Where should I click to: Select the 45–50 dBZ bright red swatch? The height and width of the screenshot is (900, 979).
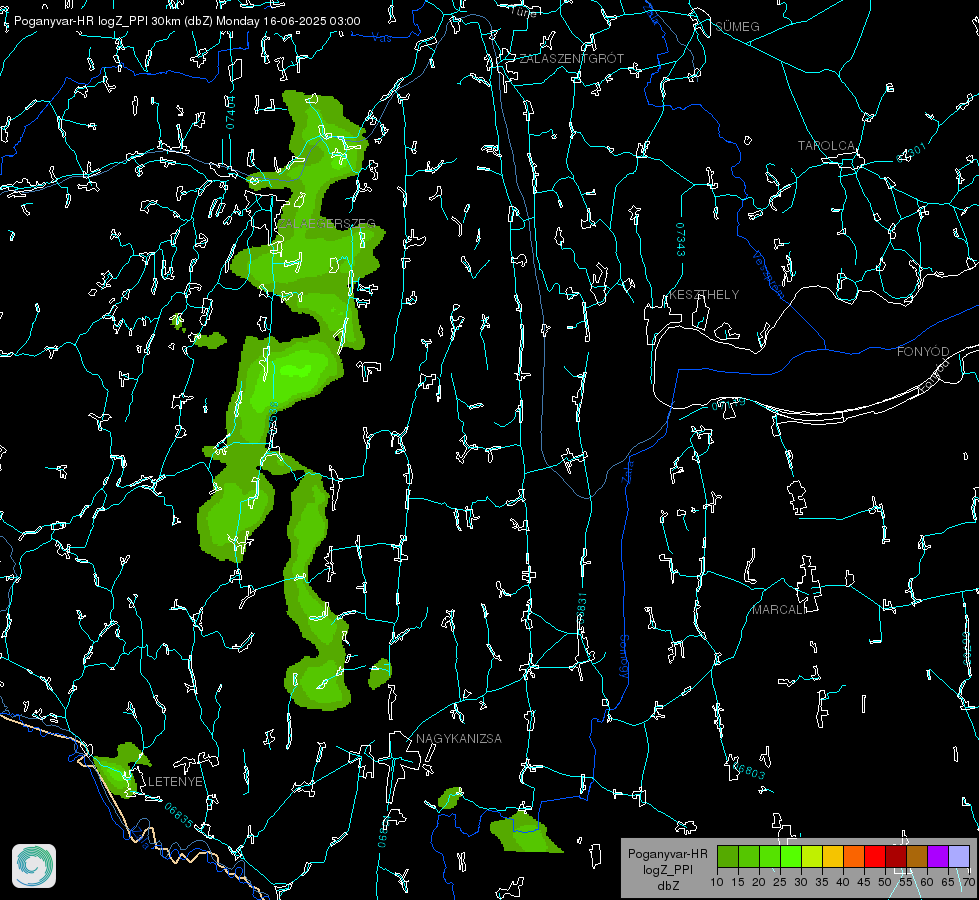(x=875, y=856)
